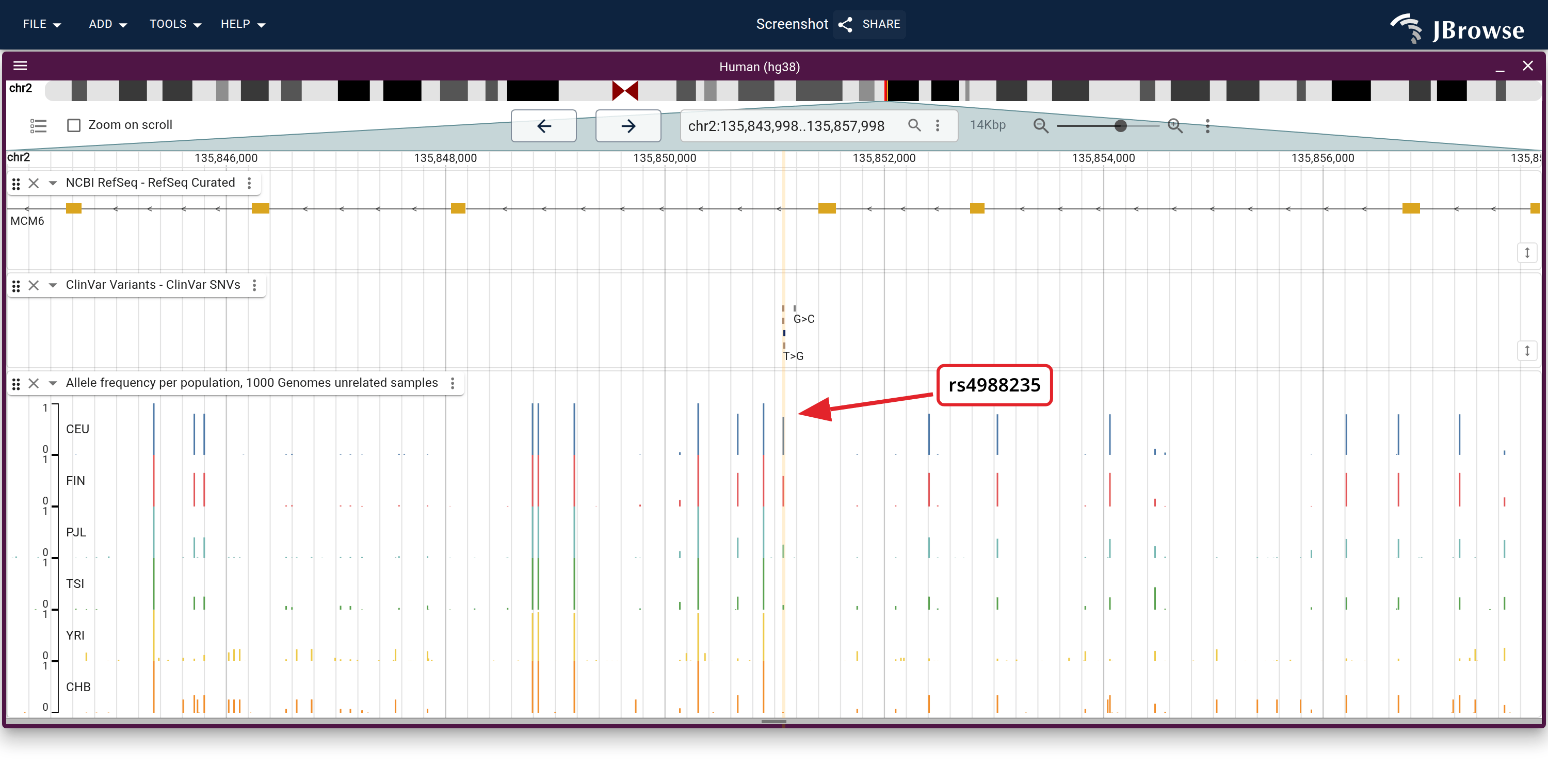
Task: Click the red position marker on ideogram
Action: click(886, 91)
